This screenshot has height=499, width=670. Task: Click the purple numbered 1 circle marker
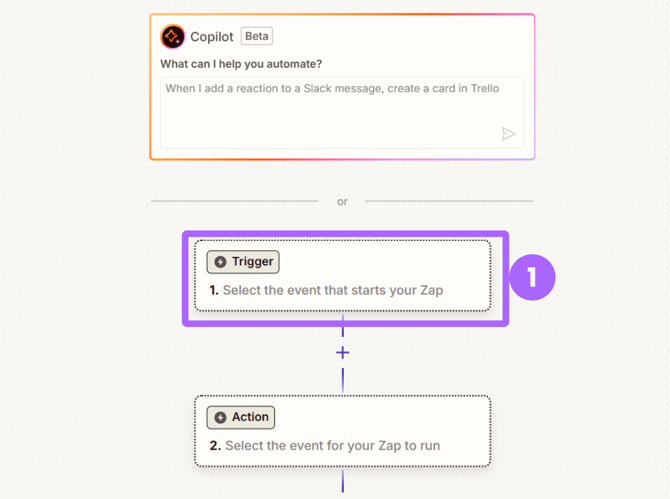(532, 277)
